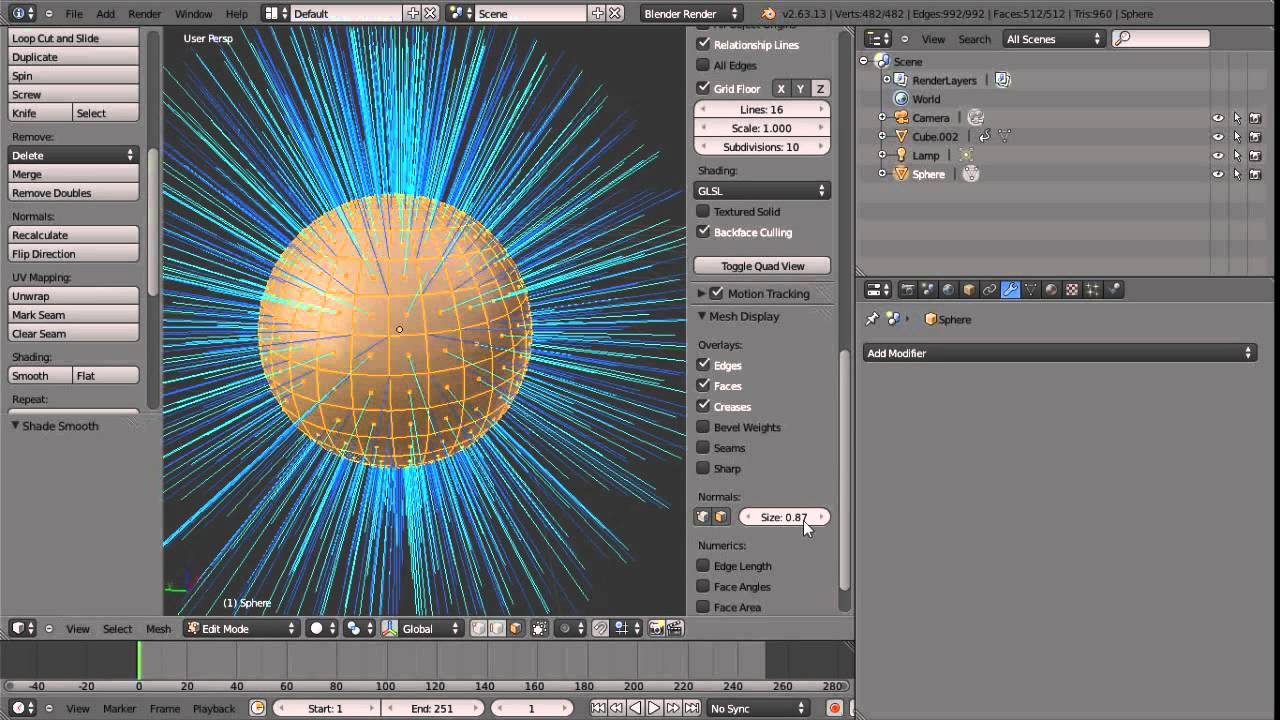
Task: Click the pin icon beside Sphere datablock
Action: point(871,319)
